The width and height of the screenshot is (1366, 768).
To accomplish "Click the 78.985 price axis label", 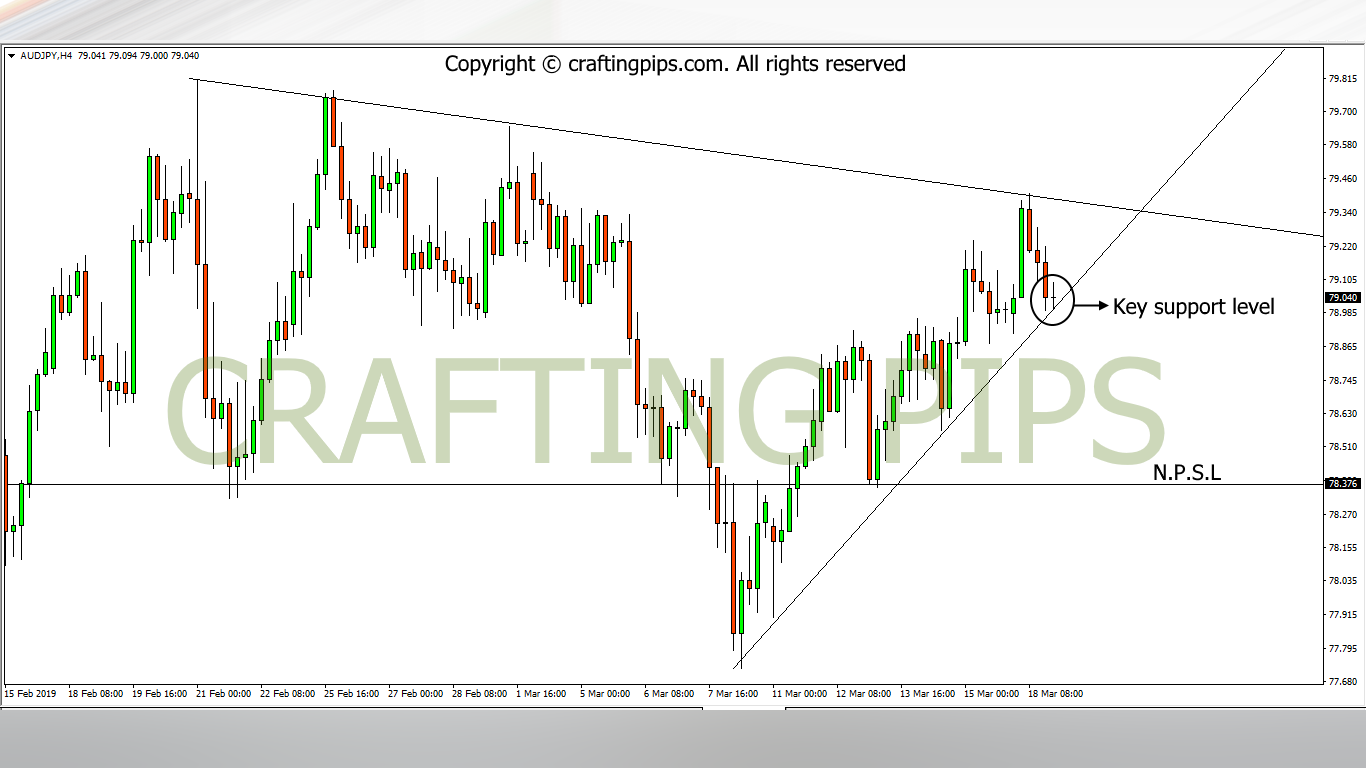I will click(x=1342, y=313).
